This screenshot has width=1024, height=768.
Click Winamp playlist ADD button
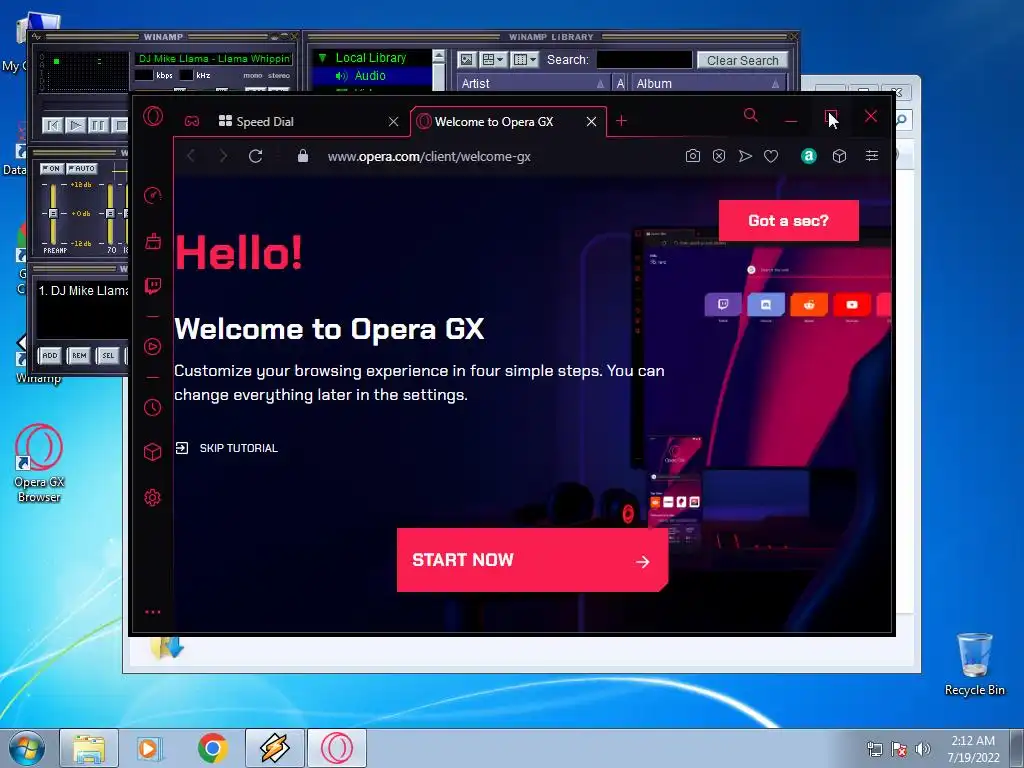(x=50, y=355)
